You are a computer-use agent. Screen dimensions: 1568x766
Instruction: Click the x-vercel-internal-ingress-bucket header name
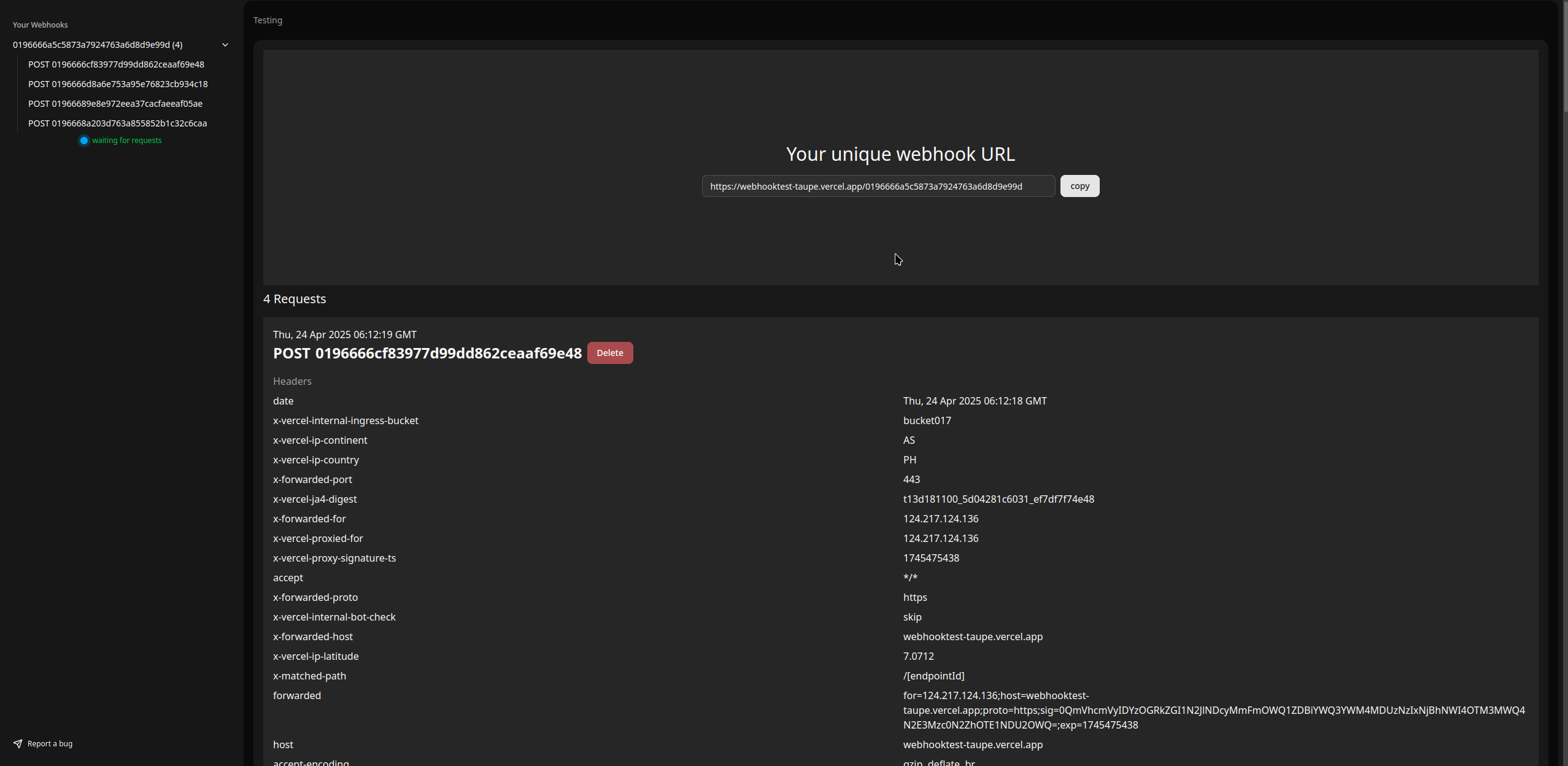[x=346, y=420]
